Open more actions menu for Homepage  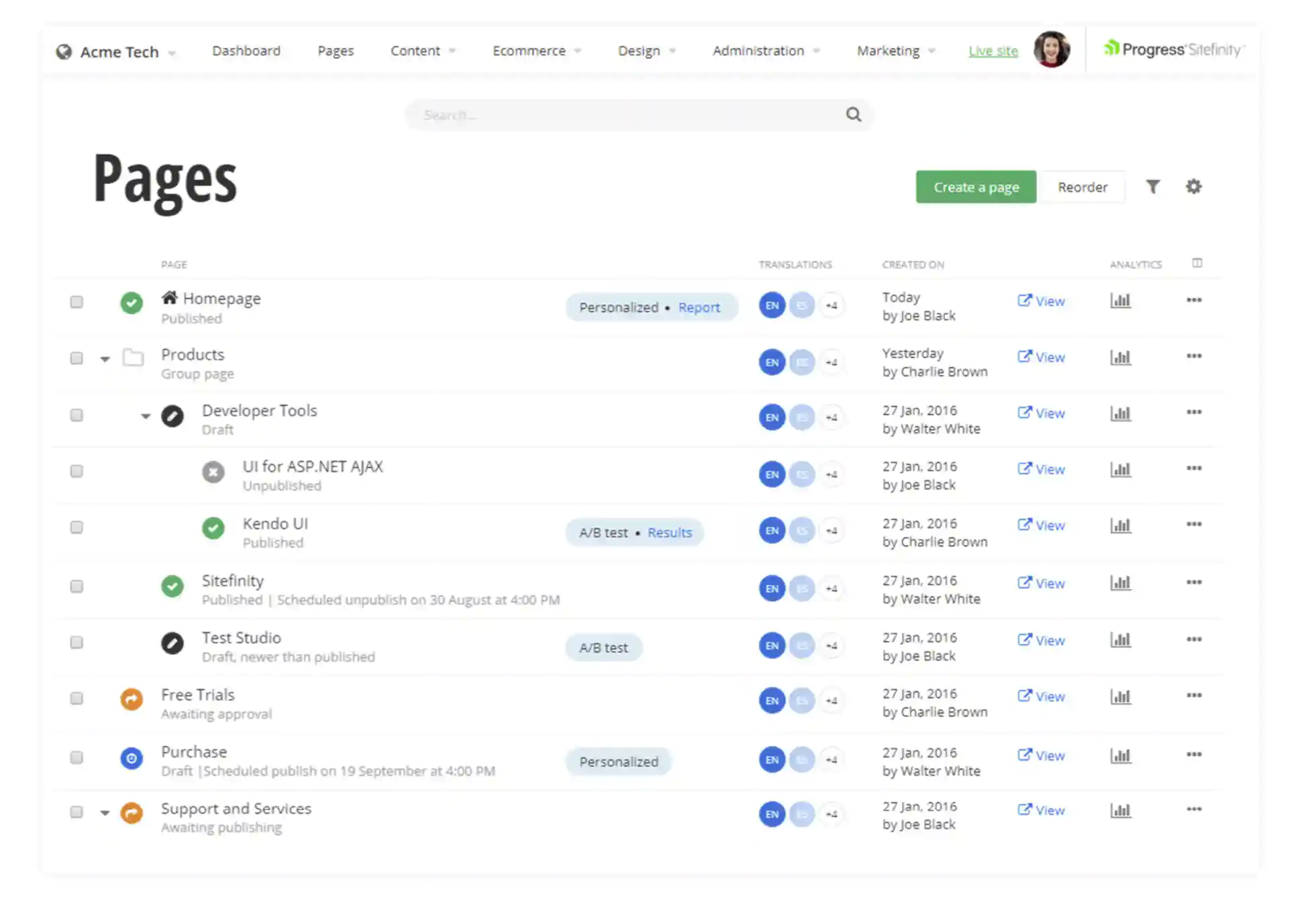pyautogui.click(x=1194, y=300)
